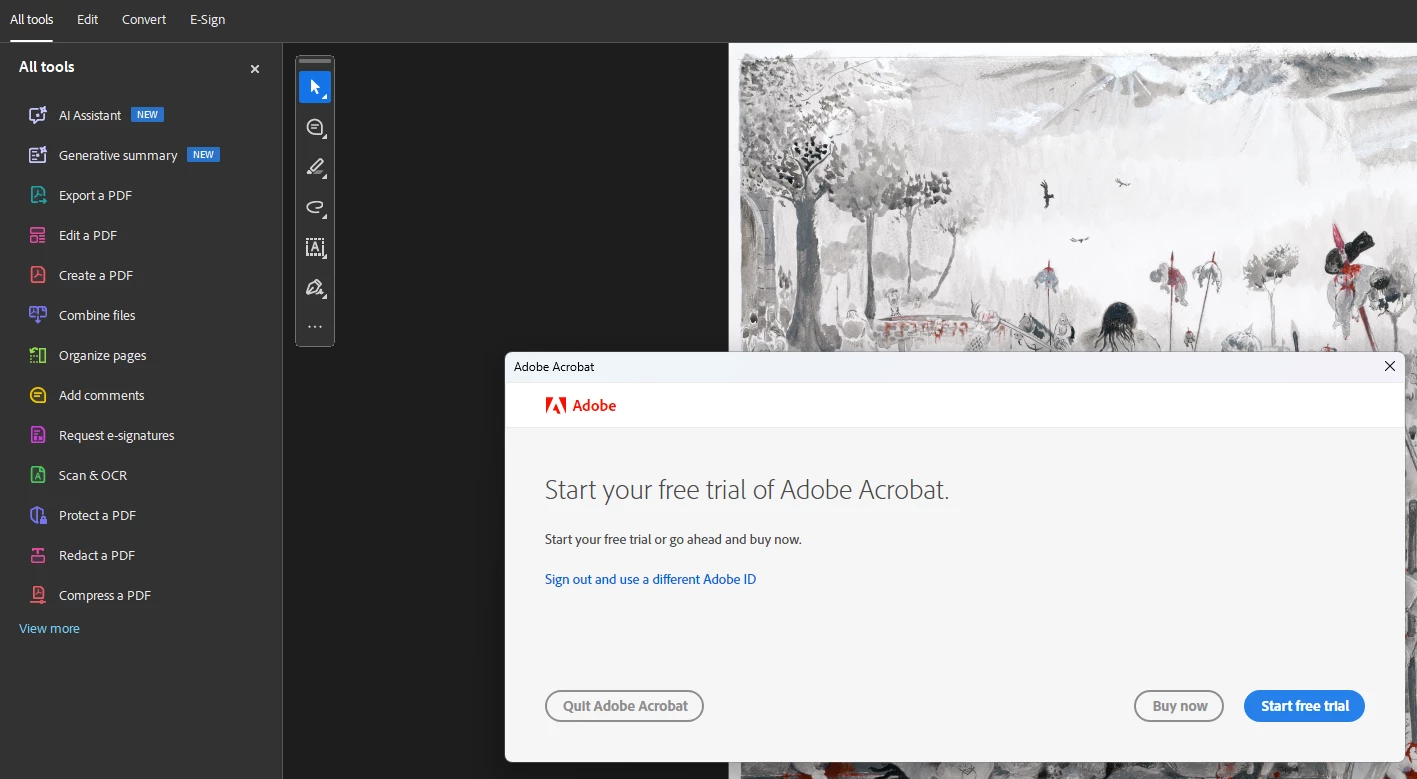
Task: Click the Organize pages label
Action: click(x=102, y=355)
